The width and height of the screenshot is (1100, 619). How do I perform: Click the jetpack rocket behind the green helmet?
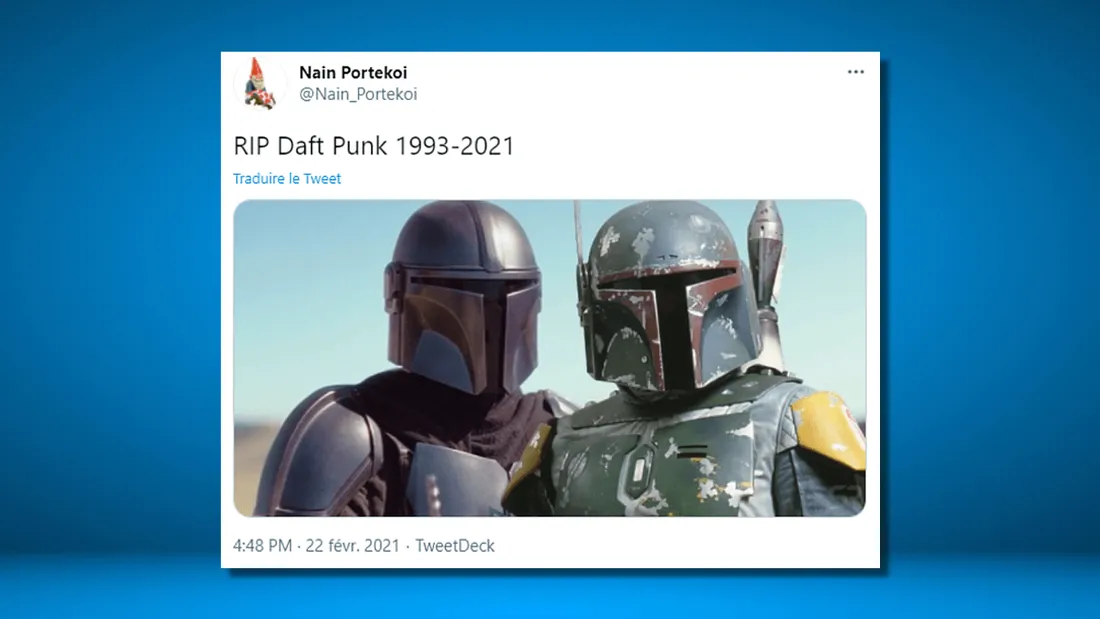pos(765,250)
